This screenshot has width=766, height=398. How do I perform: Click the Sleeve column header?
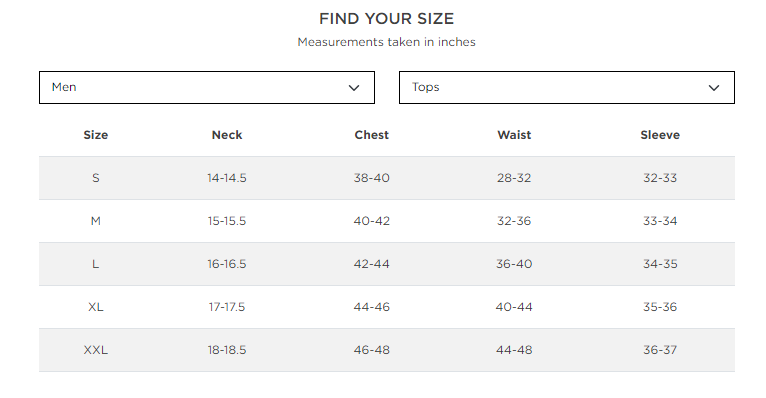click(x=660, y=135)
